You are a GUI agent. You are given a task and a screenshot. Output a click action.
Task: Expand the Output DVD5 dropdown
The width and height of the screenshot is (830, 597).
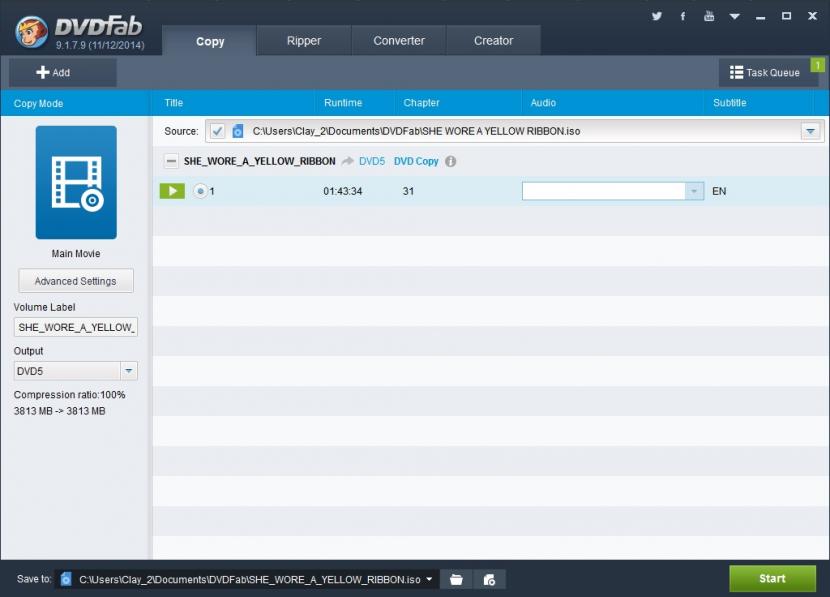click(129, 371)
